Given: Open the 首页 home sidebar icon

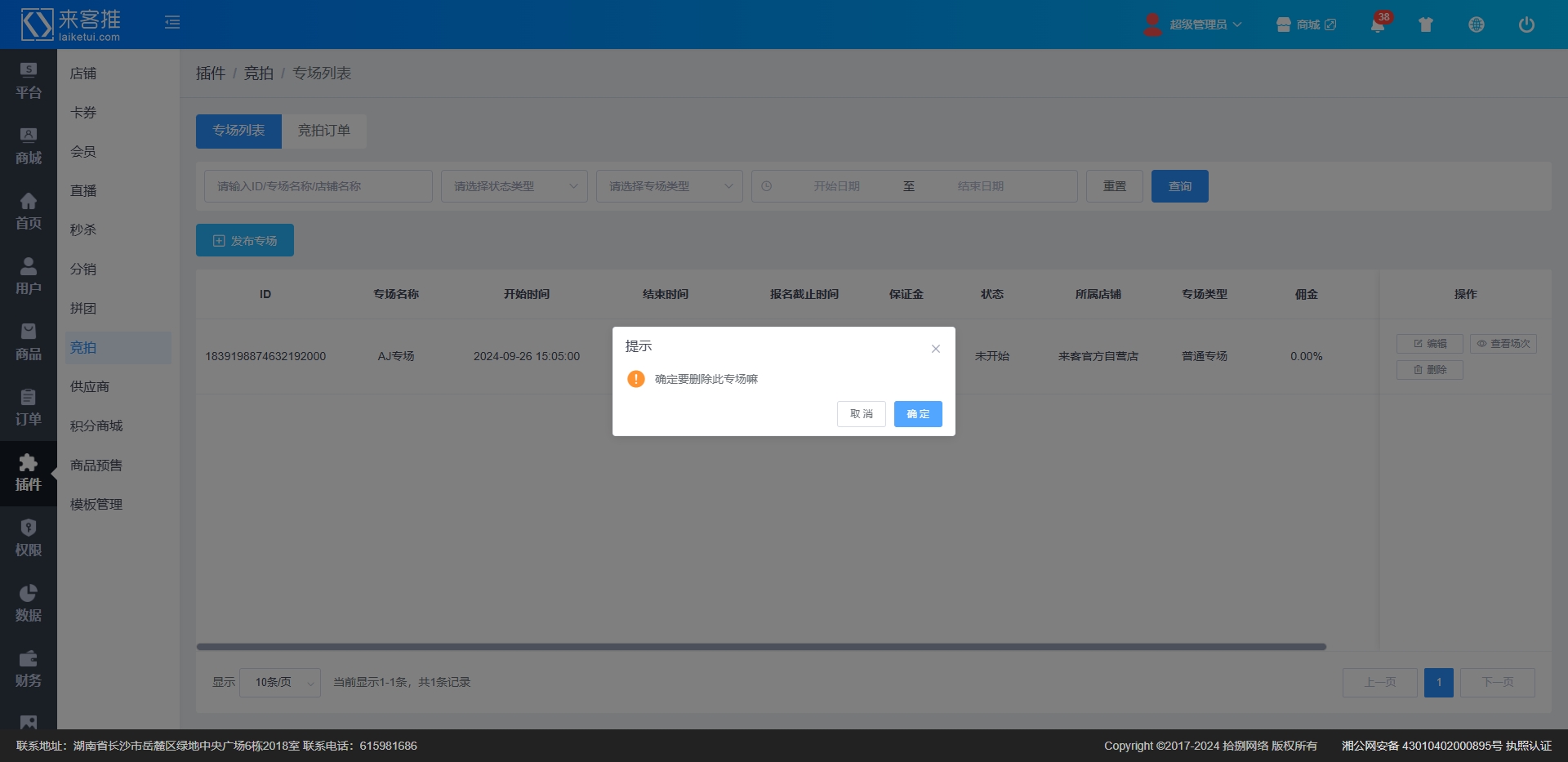Looking at the screenshot, I should 29,211.
